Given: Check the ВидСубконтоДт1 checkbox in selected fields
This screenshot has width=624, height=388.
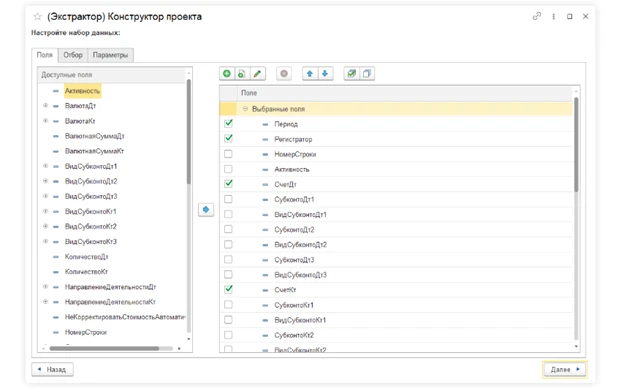Looking at the screenshot, I should click(228, 214).
